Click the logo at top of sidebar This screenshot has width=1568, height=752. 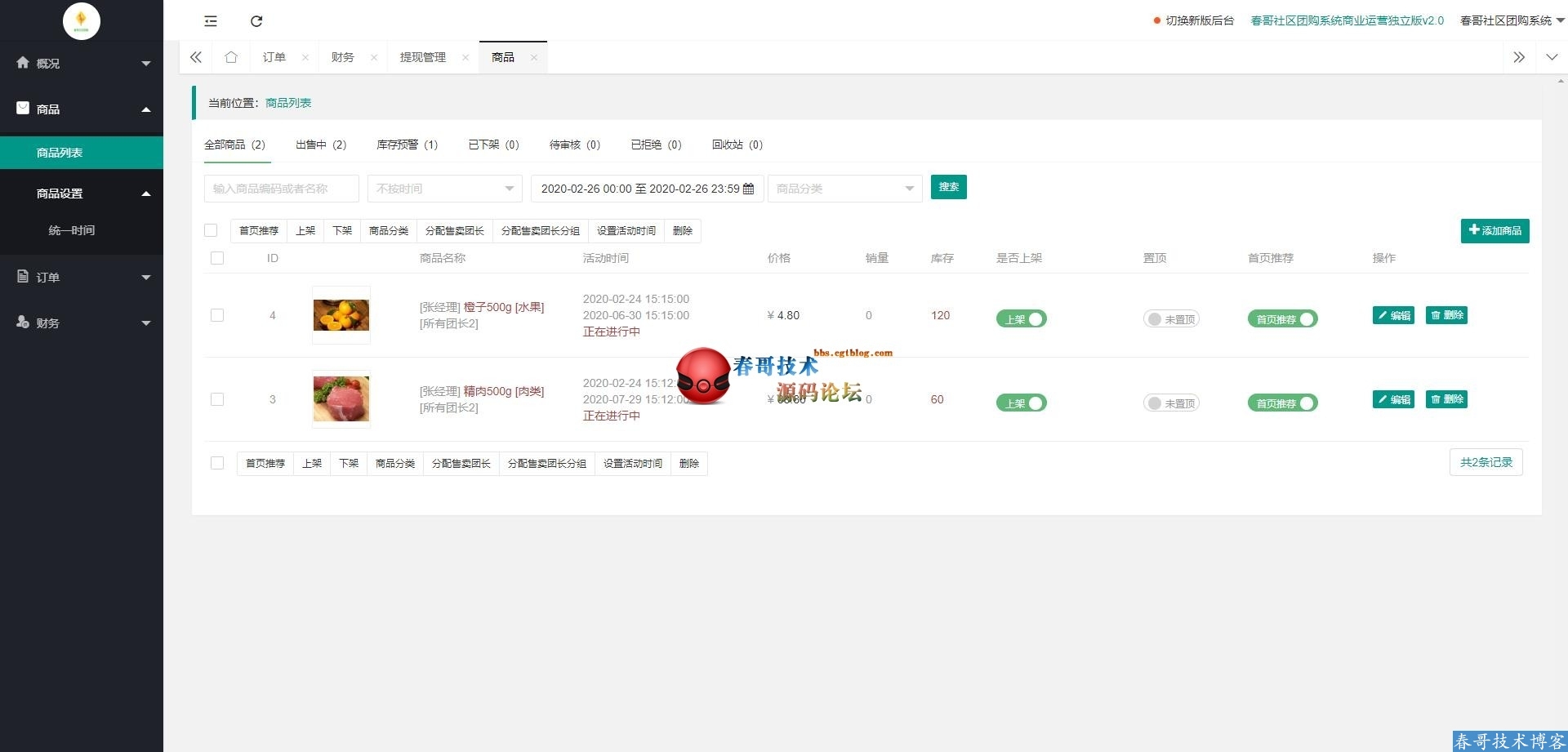(81, 20)
